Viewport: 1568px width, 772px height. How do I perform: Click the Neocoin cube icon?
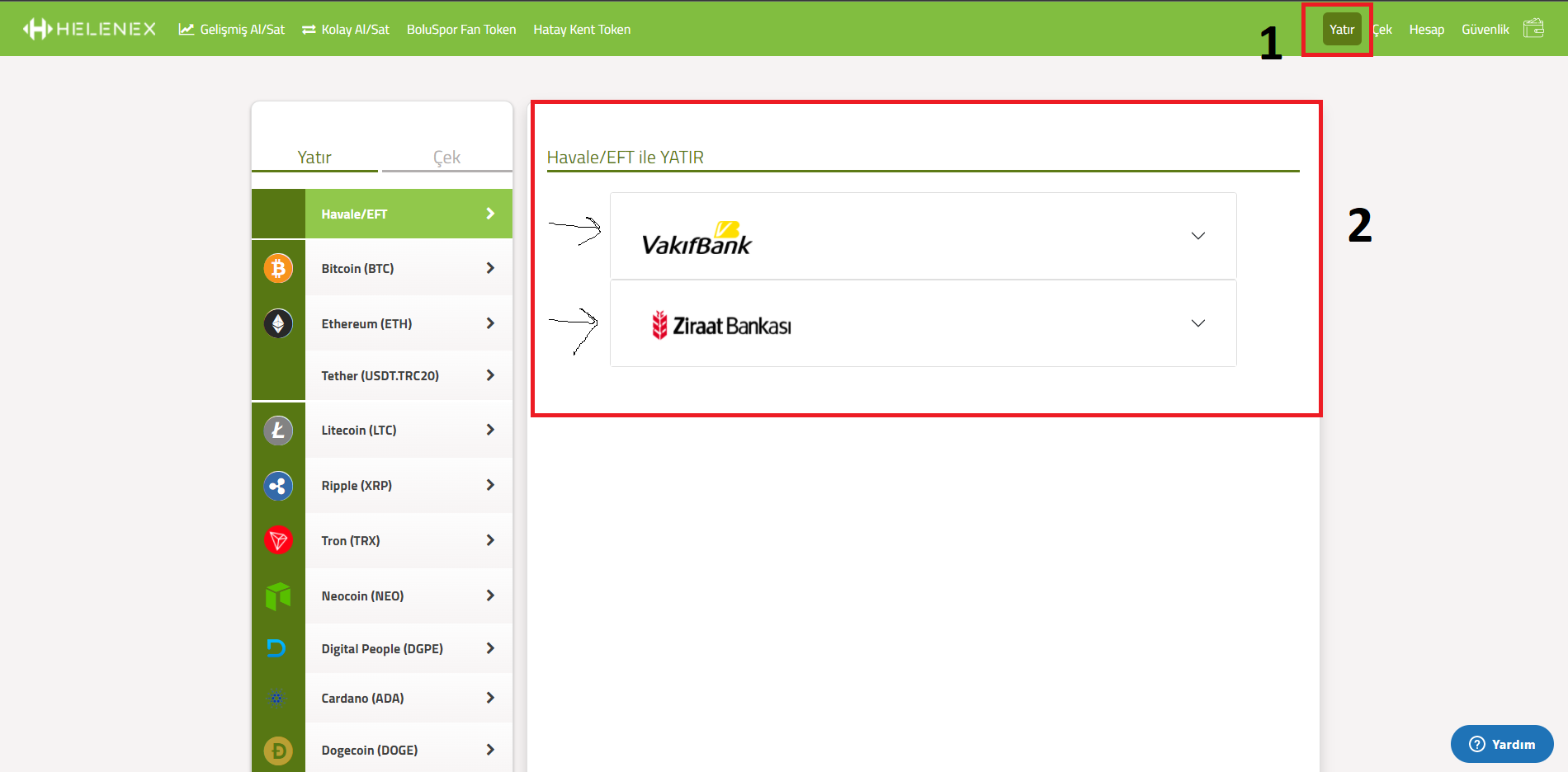click(x=278, y=595)
